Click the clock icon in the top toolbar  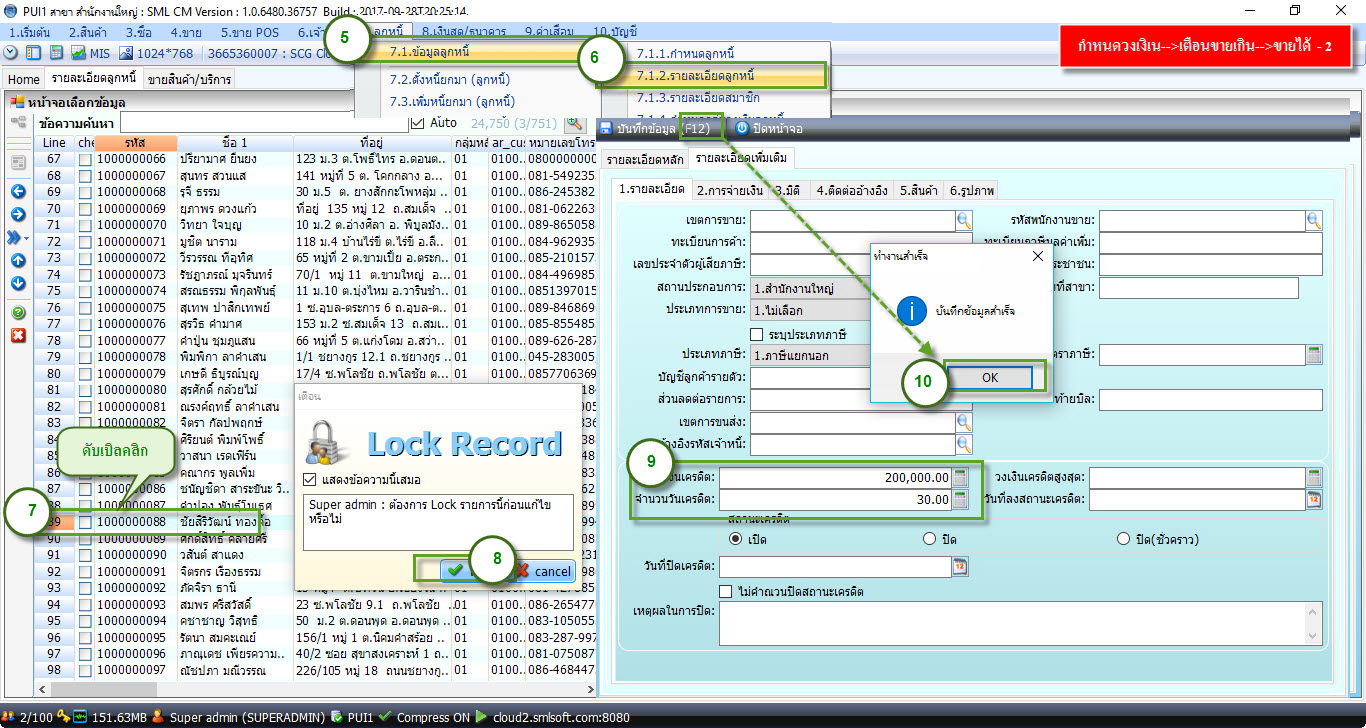[x=11, y=52]
